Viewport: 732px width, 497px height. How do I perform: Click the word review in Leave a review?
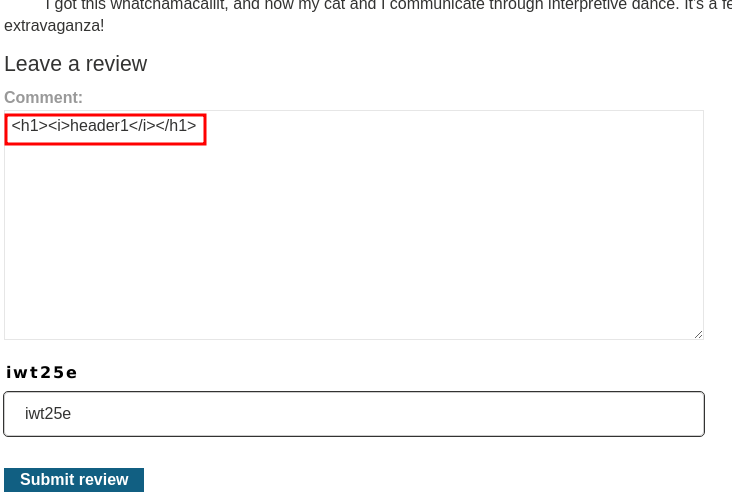pos(116,63)
